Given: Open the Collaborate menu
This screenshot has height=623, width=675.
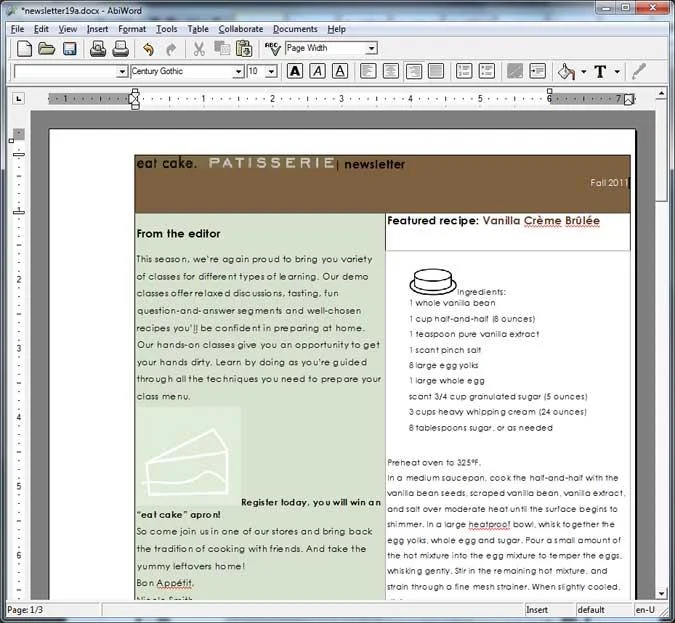Looking at the screenshot, I should tap(241, 29).
